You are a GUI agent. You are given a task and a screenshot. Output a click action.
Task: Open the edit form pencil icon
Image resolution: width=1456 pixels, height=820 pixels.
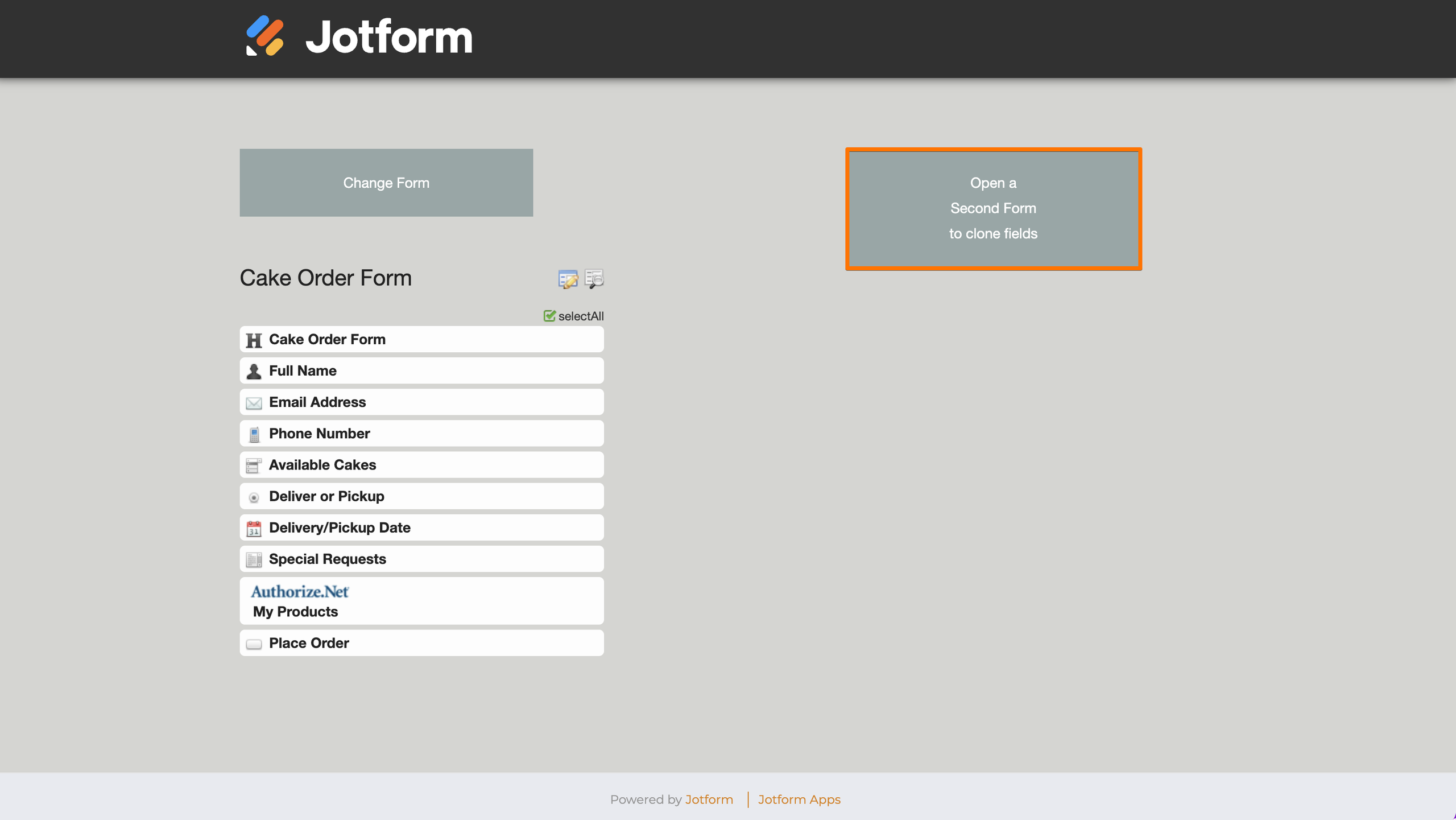click(x=568, y=279)
